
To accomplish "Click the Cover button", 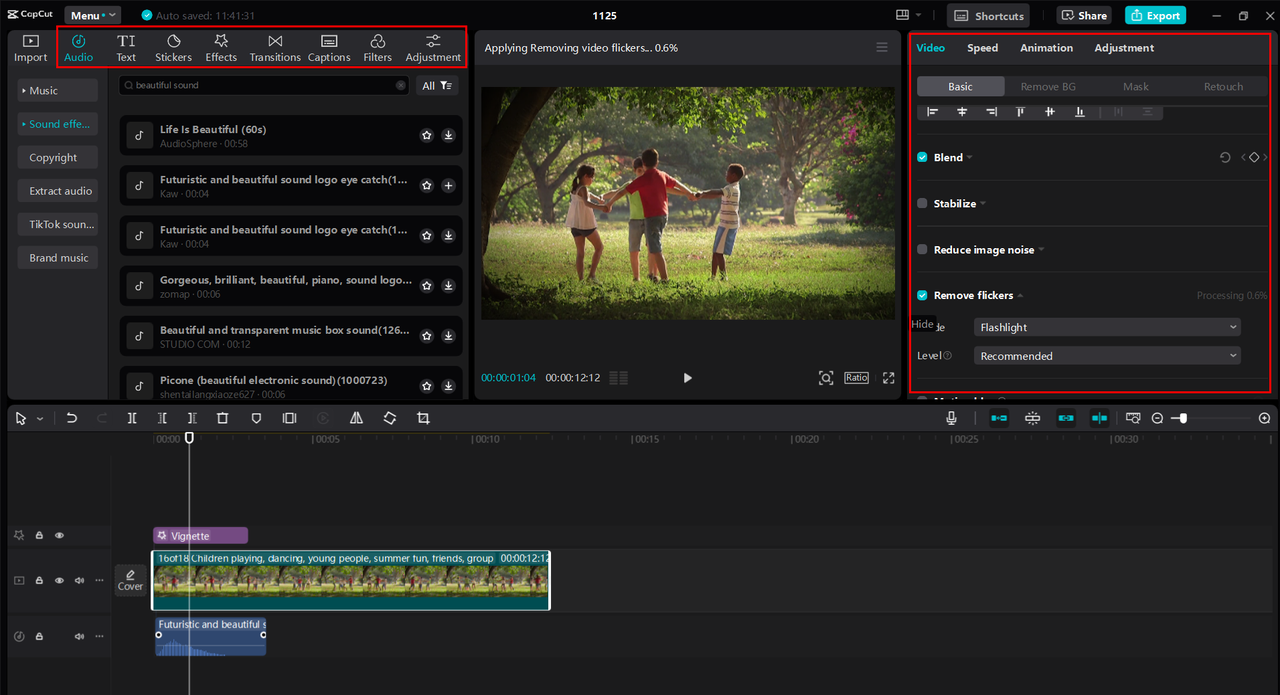I will [x=130, y=580].
